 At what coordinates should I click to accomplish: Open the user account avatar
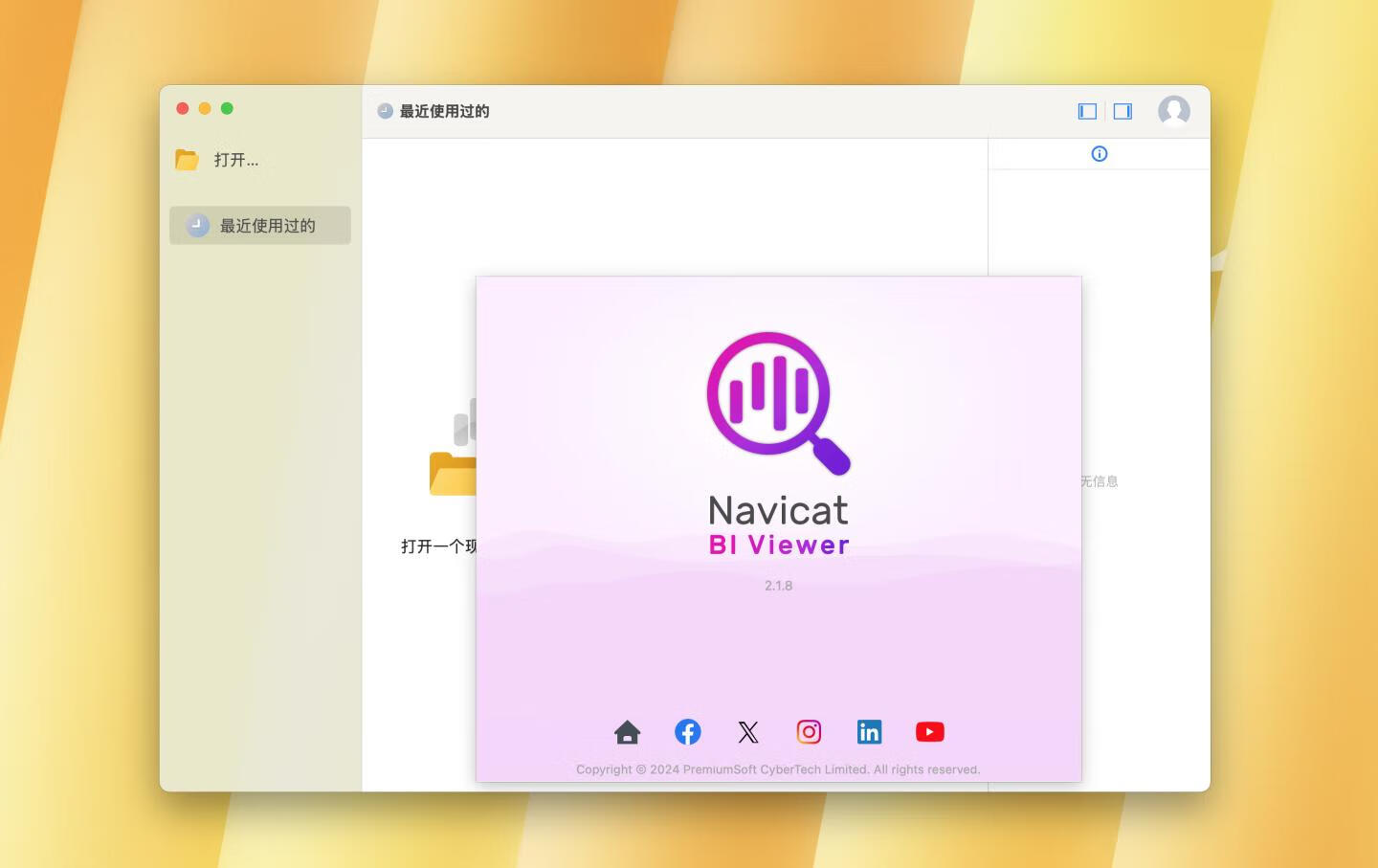click(1174, 111)
